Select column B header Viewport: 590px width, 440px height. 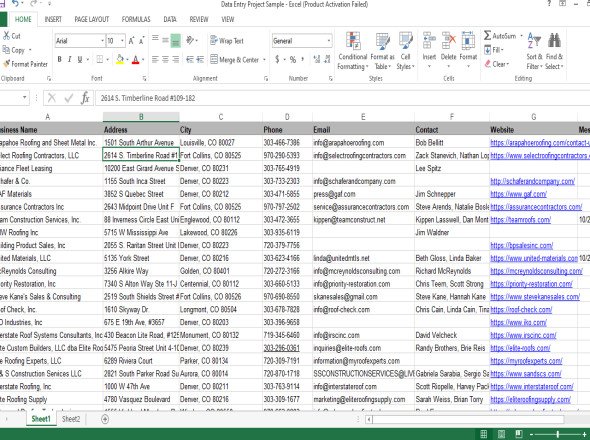[x=141, y=117]
